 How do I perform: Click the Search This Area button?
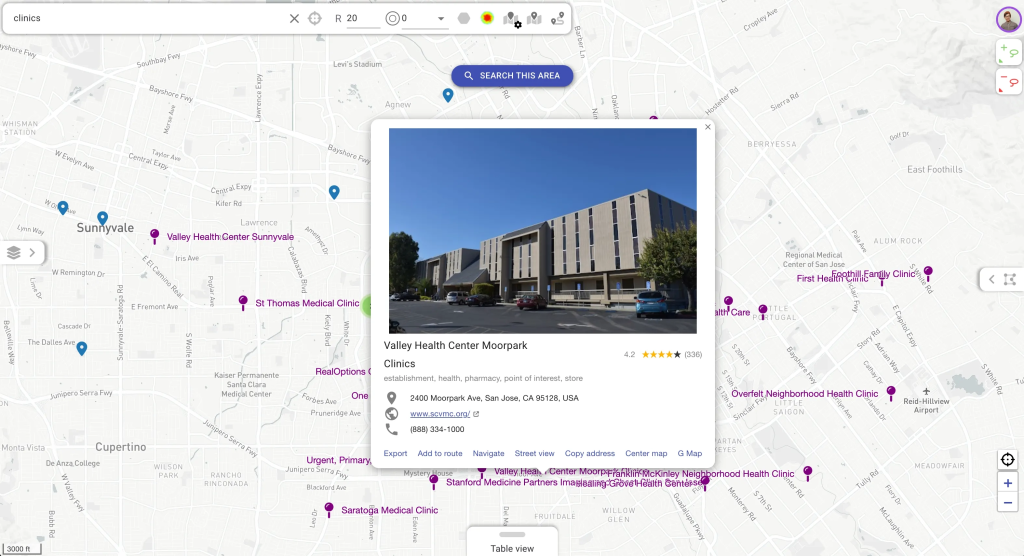(x=512, y=76)
